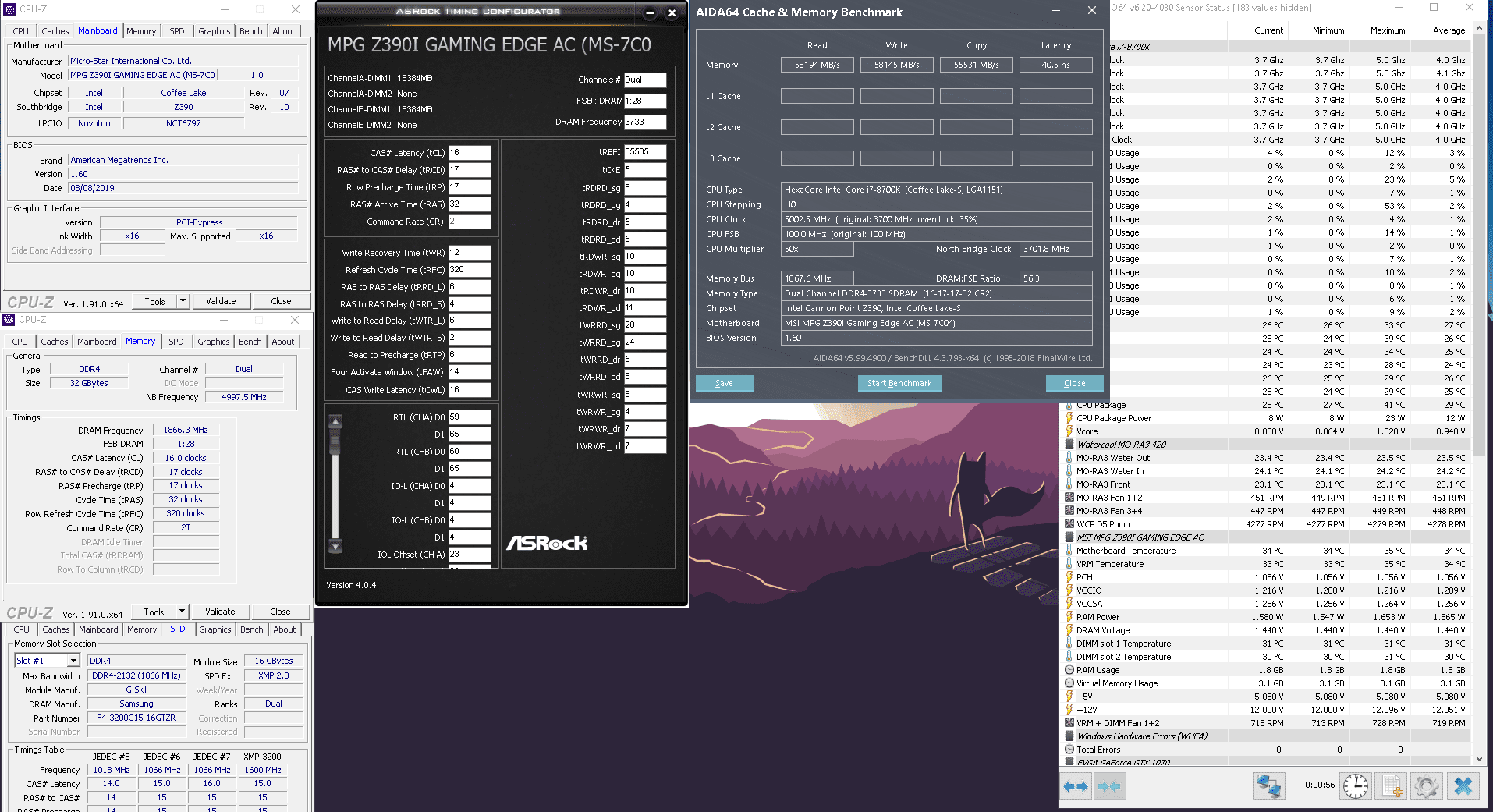Close sensor window with blue X icon
The width and height of the screenshot is (1493, 812).
point(1463,786)
